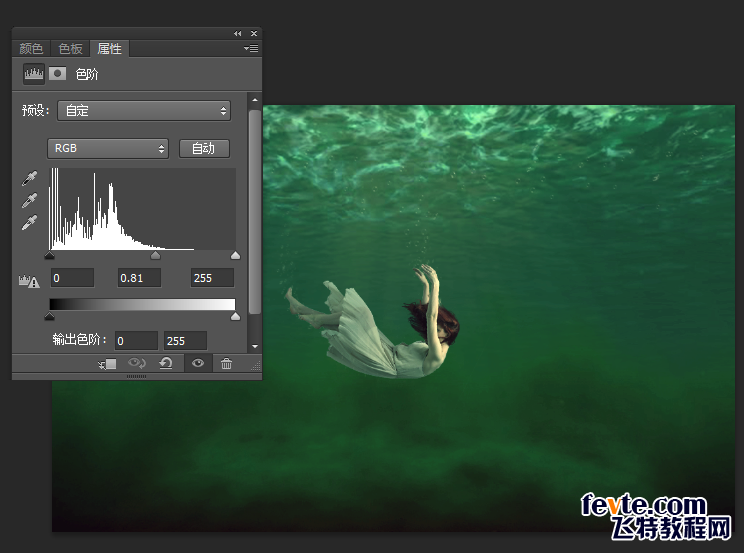Open the RGB channel dropdown
The width and height of the screenshot is (744, 553).
[109, 148]
